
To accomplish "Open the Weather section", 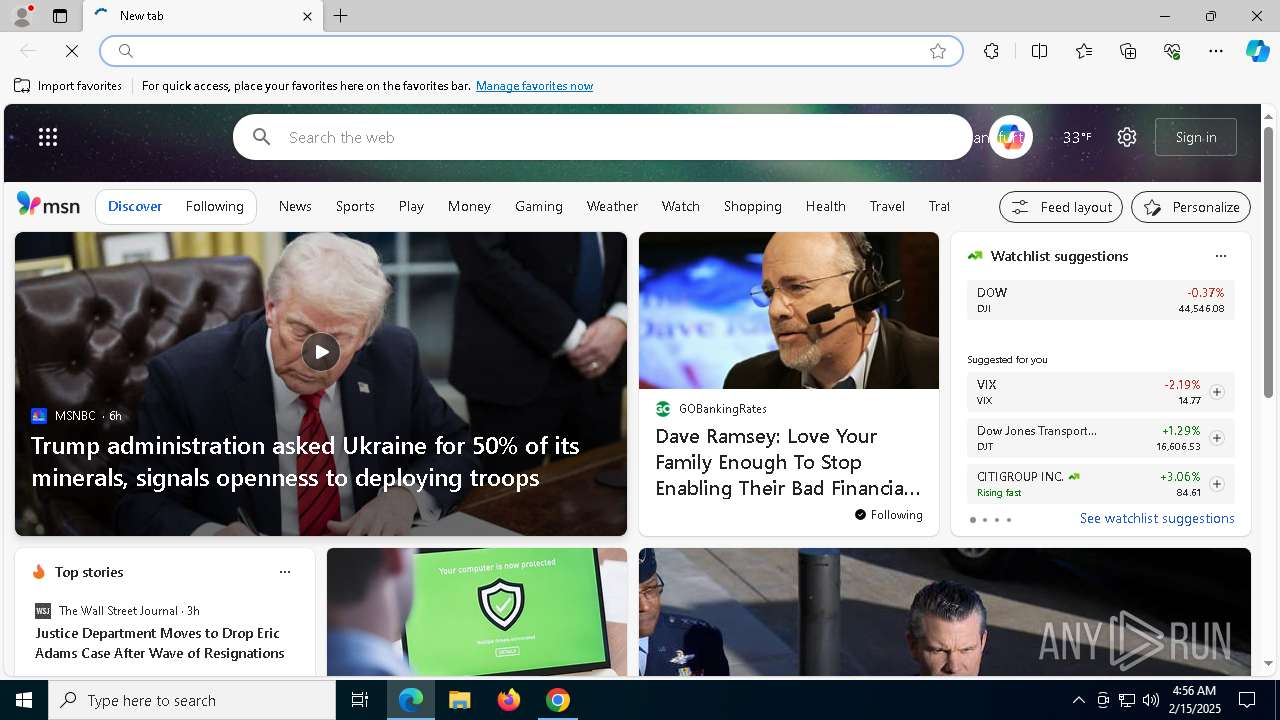I will pyautogui.click(x=612, y=206).
